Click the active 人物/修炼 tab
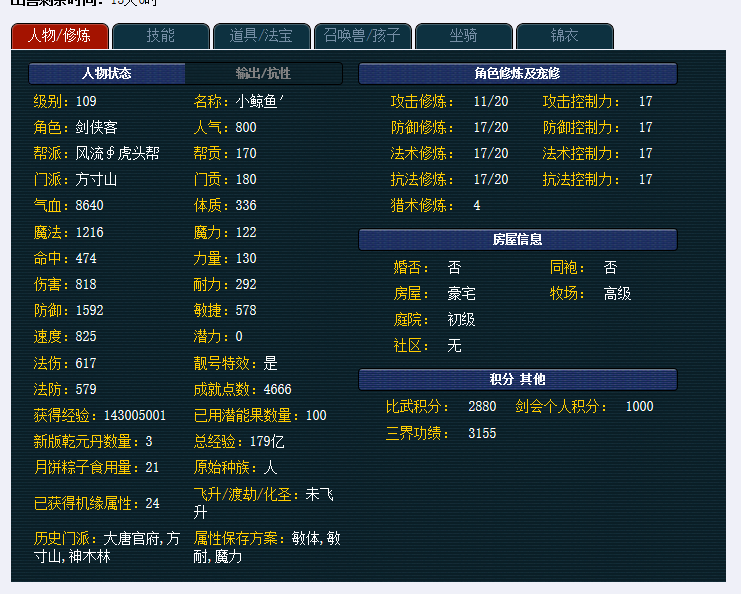Viewport: 741px width, 594px height. click(x=59, y=36)
